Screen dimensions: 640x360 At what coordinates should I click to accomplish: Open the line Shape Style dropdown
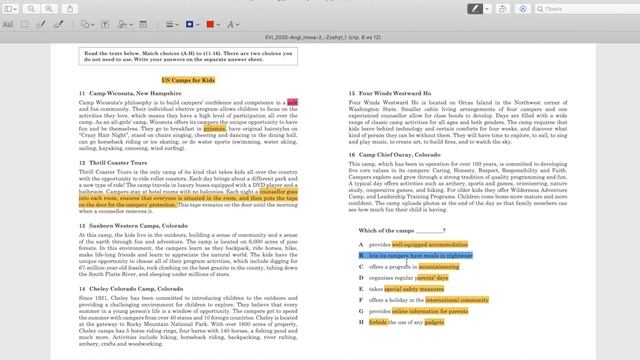coord(172,24)
